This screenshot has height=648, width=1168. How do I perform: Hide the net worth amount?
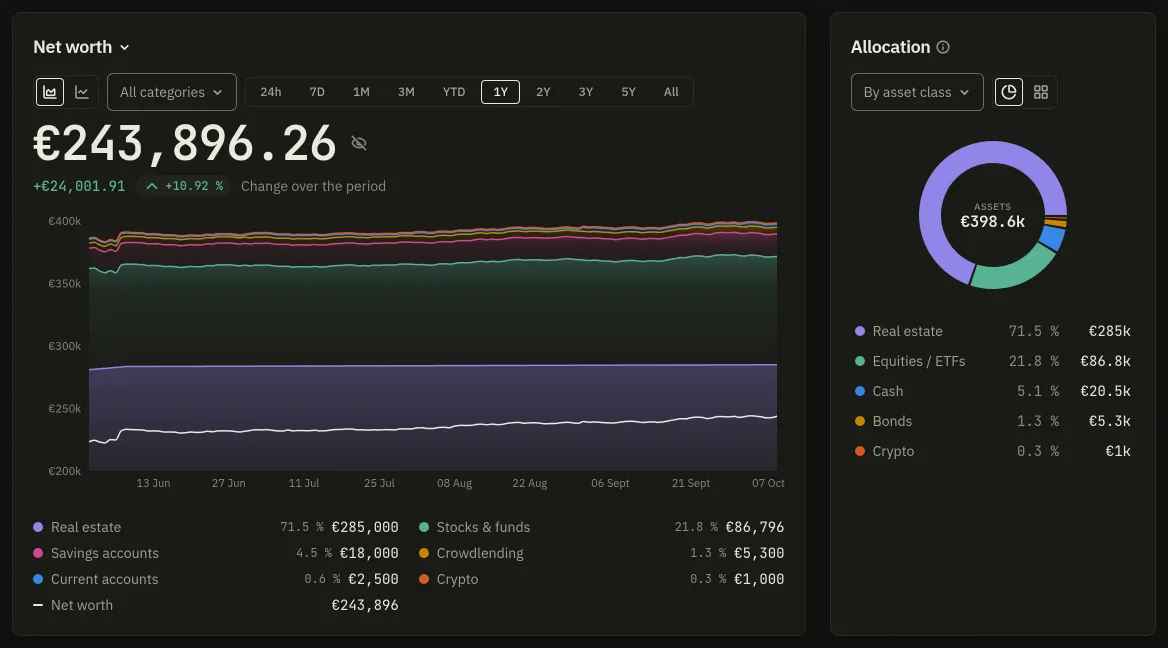click(359, 143)
